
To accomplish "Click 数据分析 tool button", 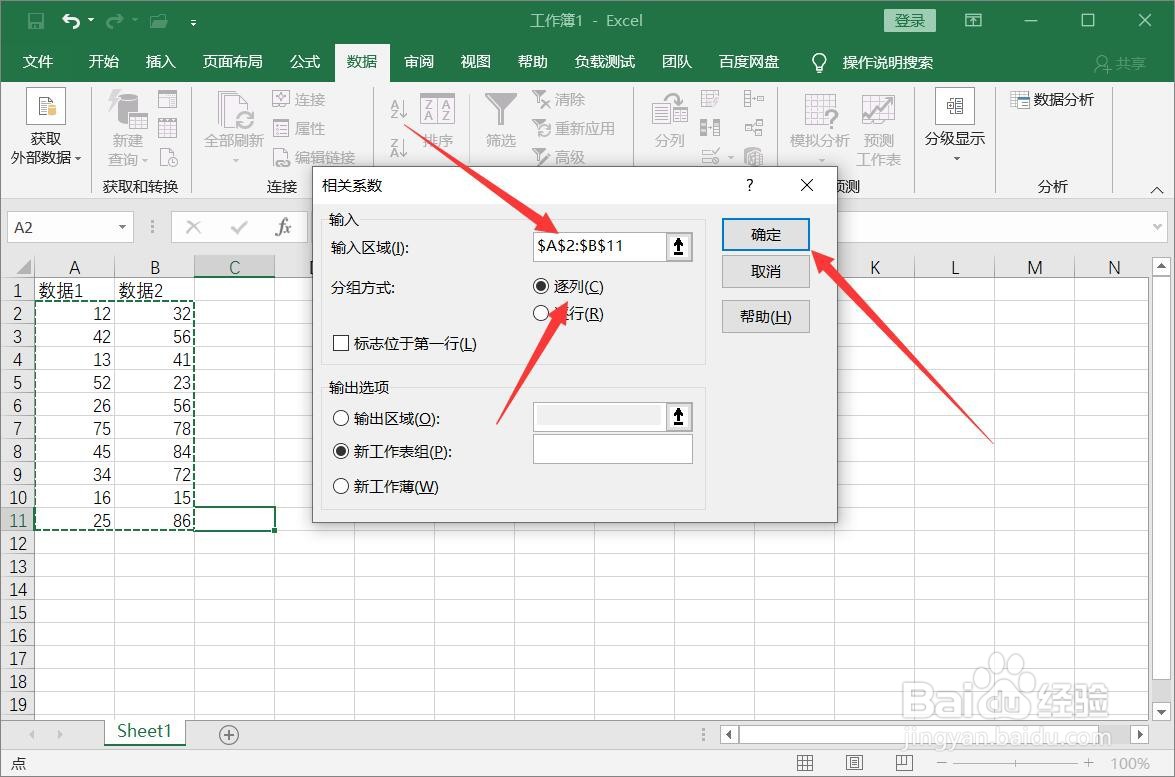I will 1052,100.
